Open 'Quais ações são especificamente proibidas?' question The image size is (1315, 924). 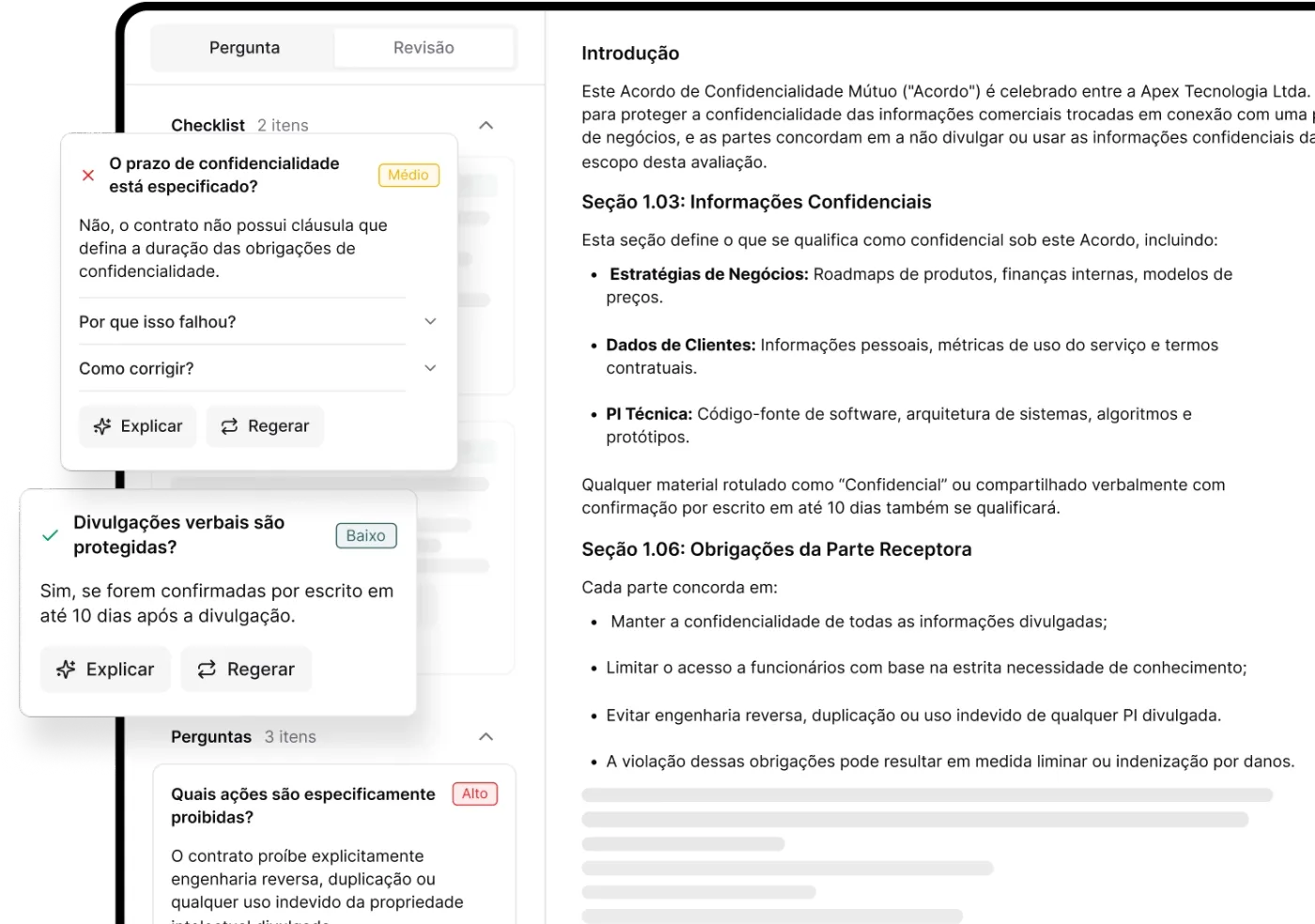302,805
